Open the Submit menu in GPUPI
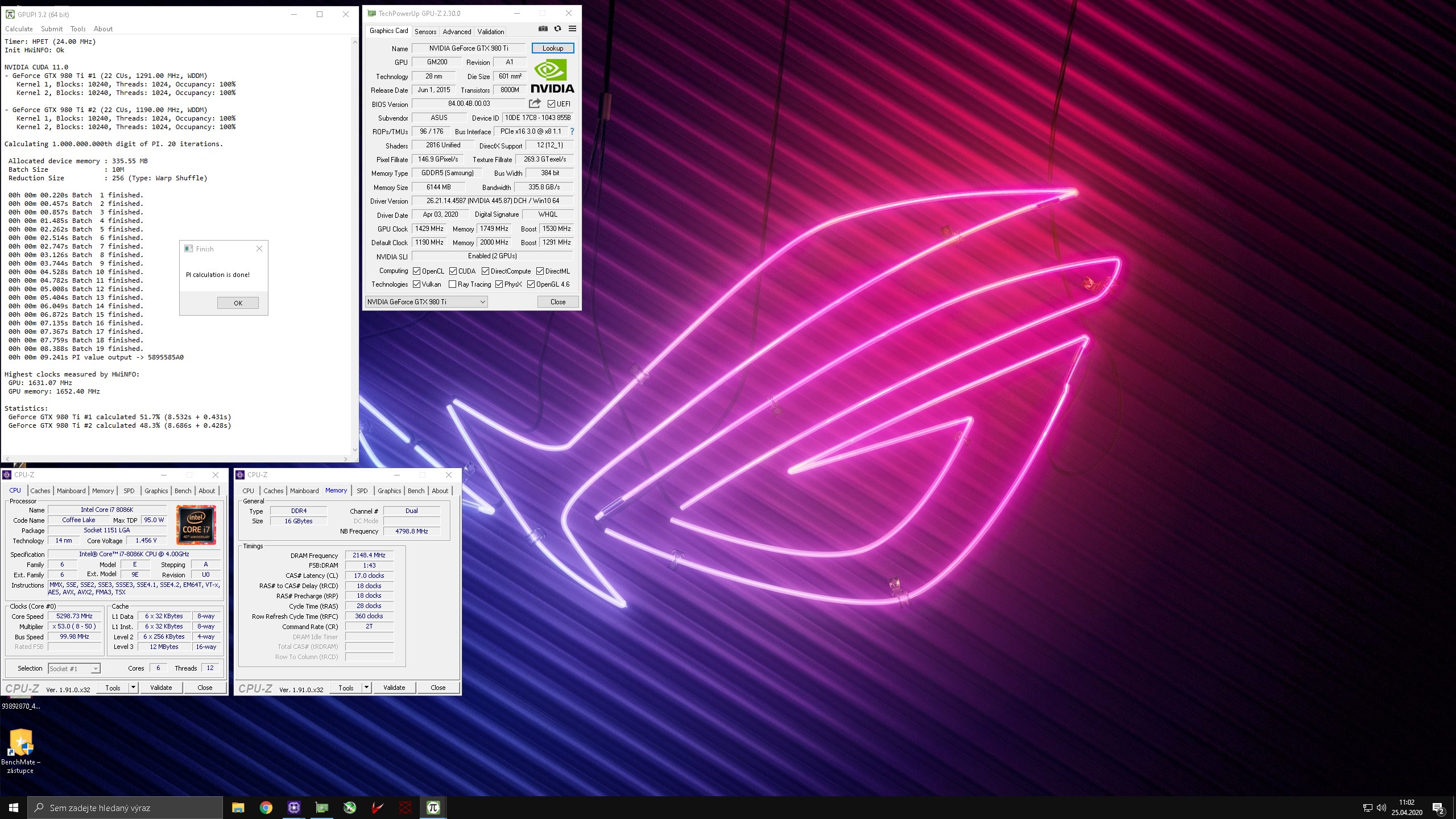Screen dimensions: 1456x819 52,29
